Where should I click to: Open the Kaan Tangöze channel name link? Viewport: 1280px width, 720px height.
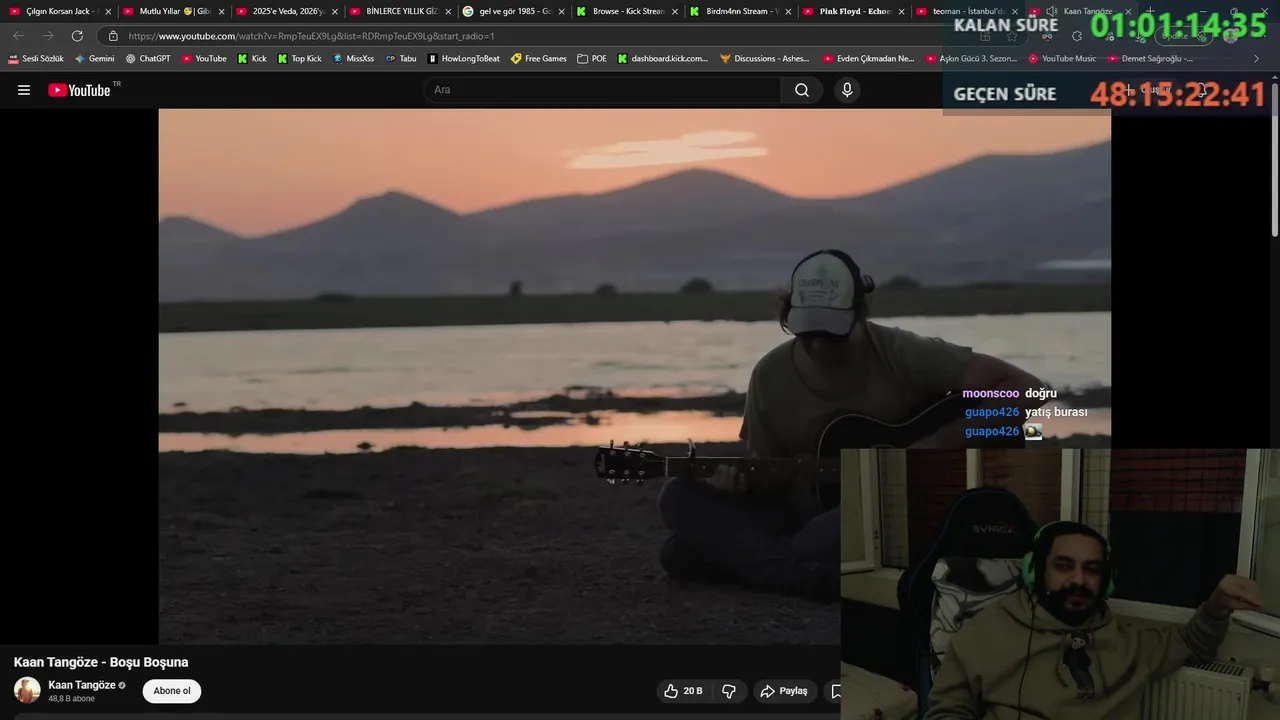click(82, 685)
